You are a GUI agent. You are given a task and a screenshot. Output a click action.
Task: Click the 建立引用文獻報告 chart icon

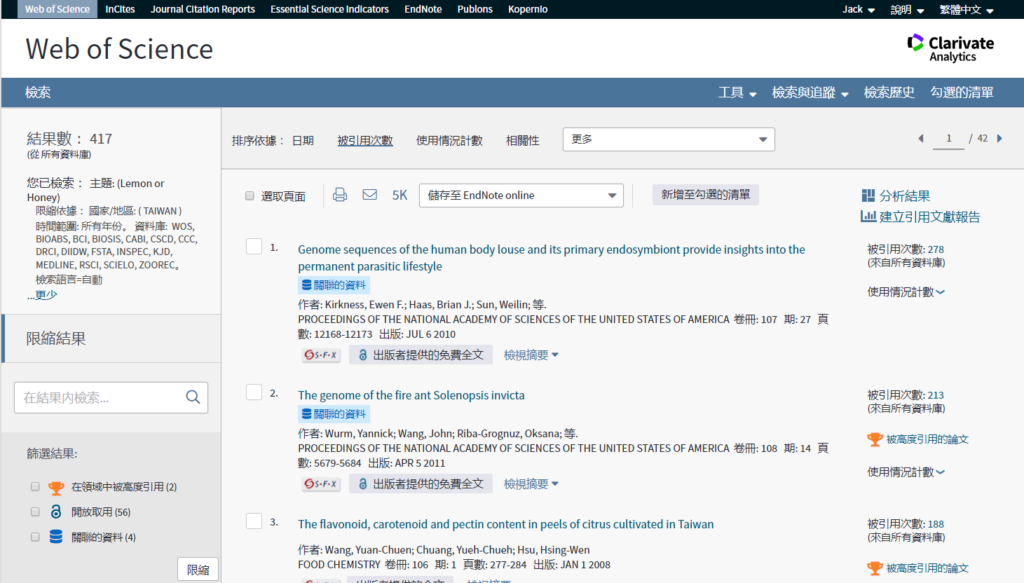868,217
